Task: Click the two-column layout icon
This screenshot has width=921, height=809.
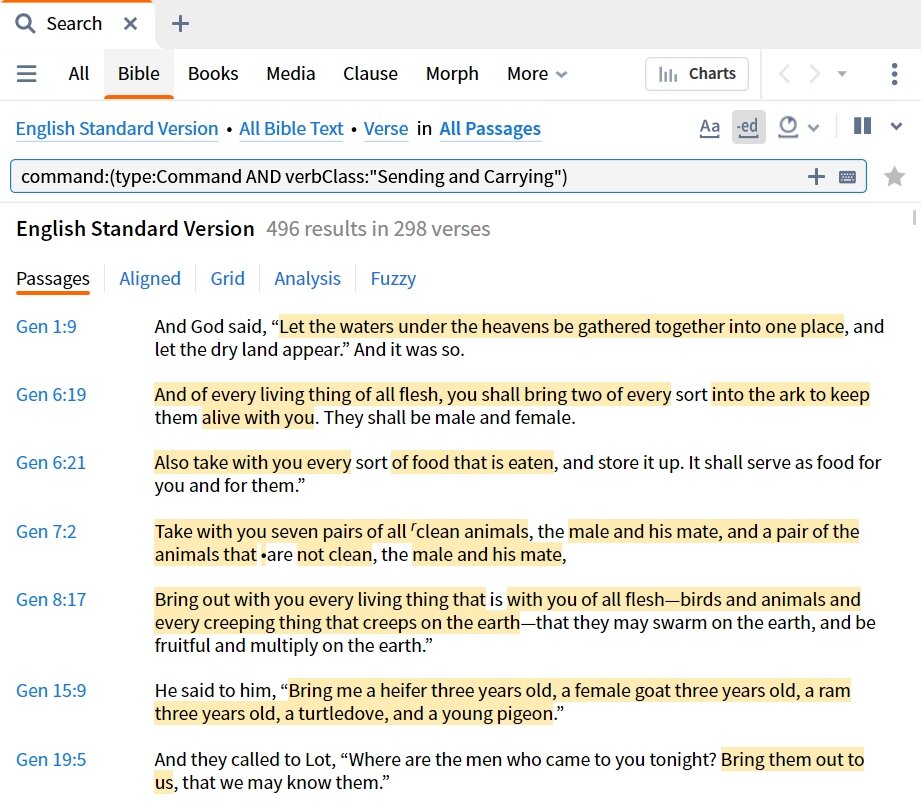Action: (862, 127)
